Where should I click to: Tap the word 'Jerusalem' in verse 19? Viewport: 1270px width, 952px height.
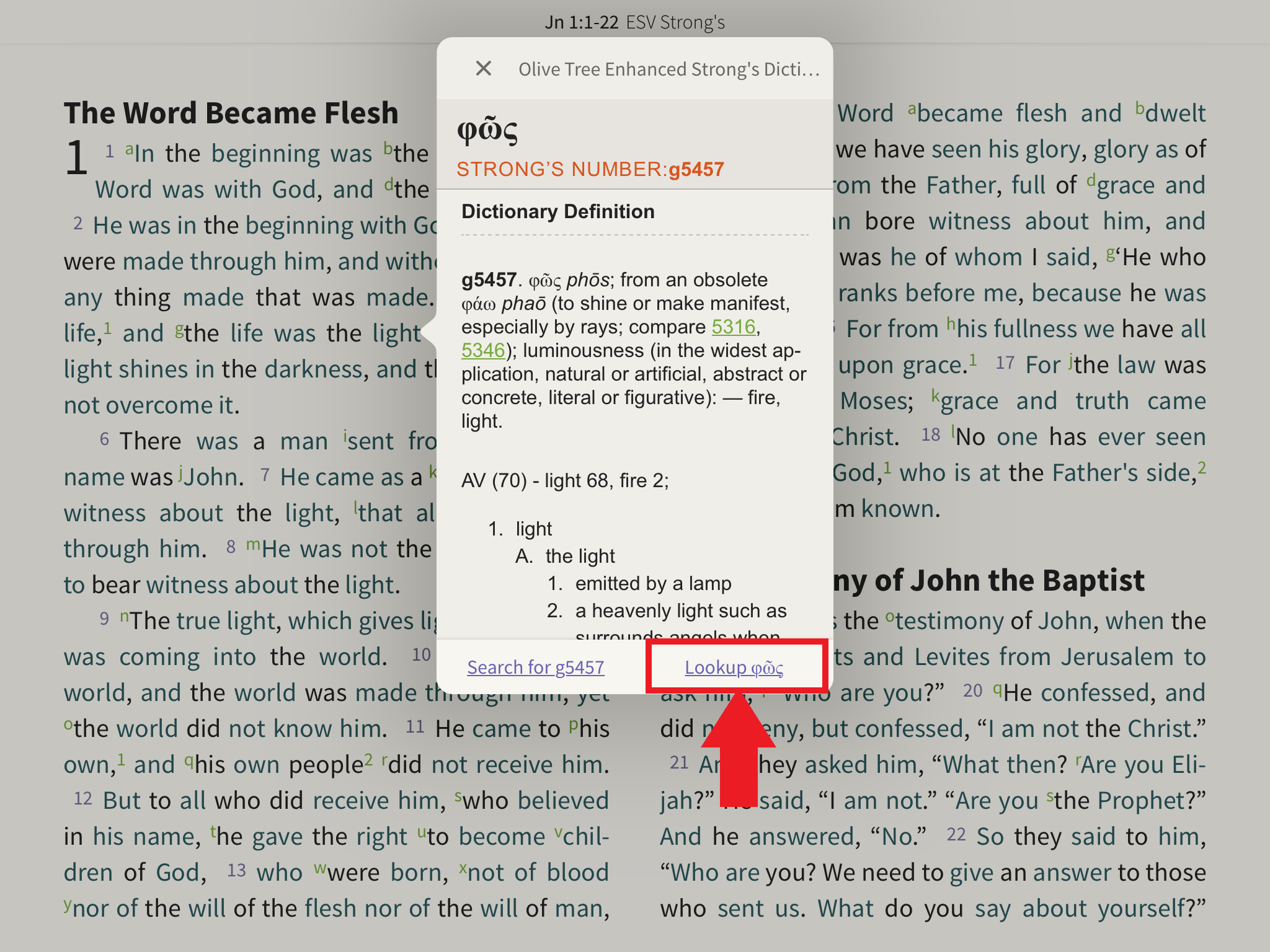tap(1116, 657)
